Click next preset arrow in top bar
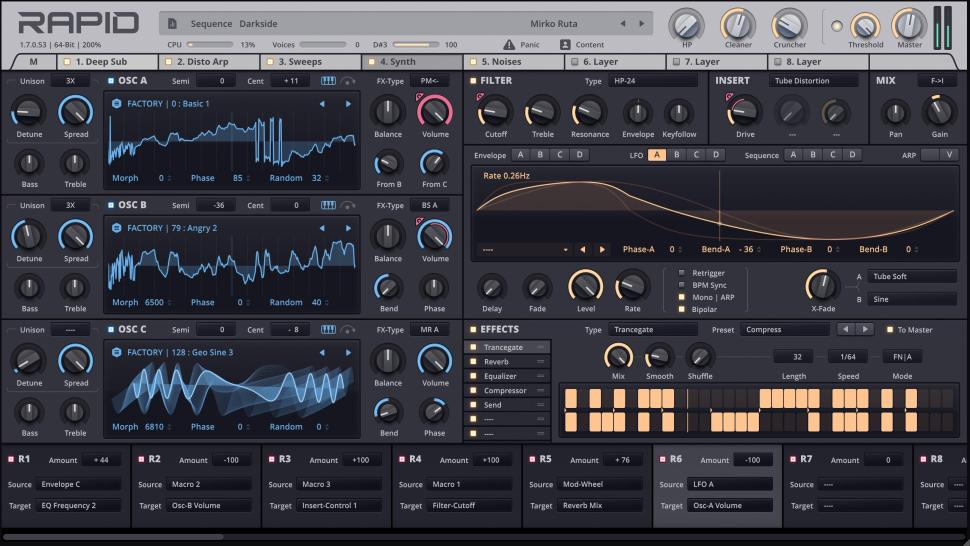 pyautogui.click(x=641, y=23)
